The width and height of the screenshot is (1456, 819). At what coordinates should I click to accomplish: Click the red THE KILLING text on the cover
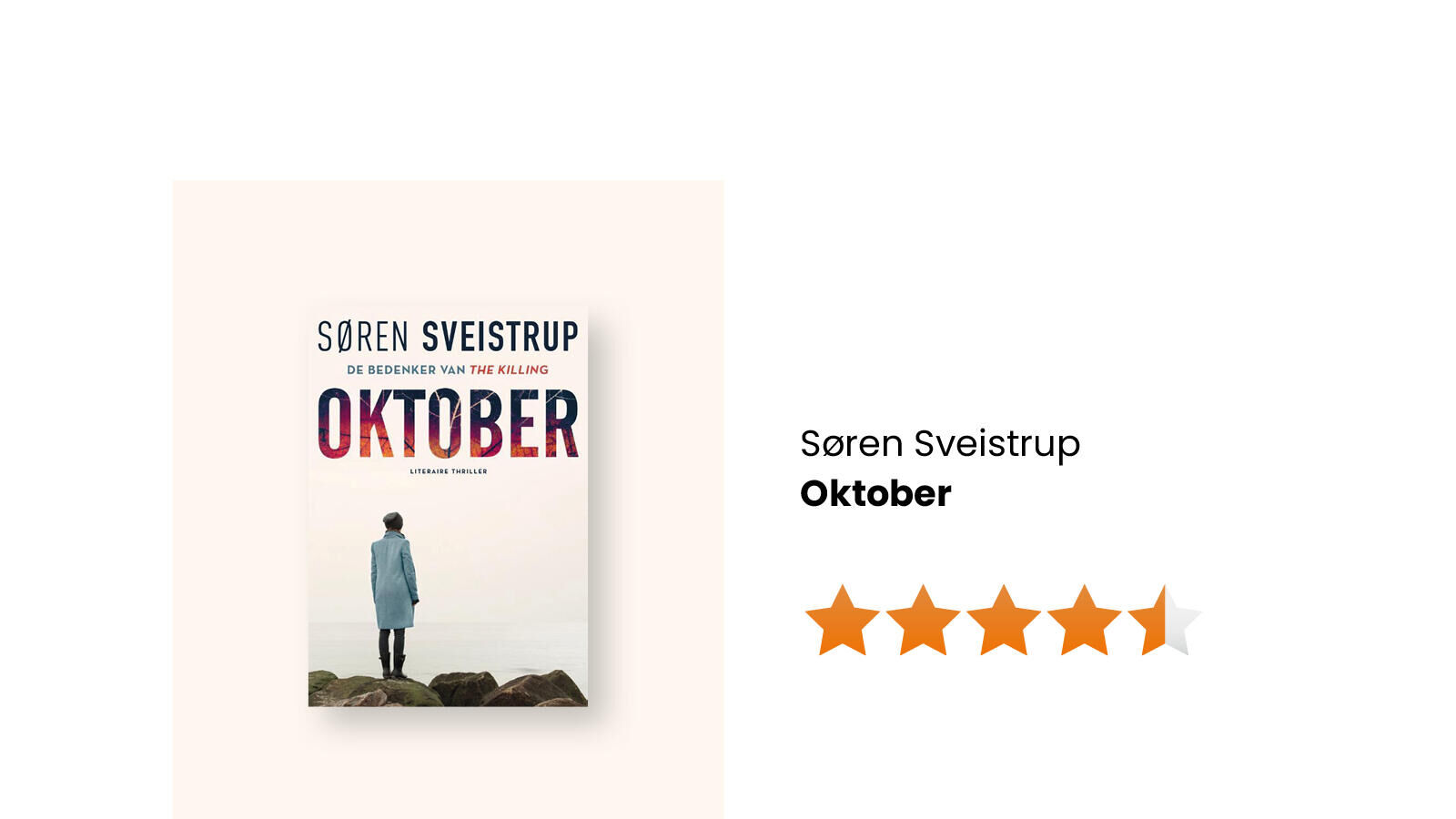click(509, 369)
